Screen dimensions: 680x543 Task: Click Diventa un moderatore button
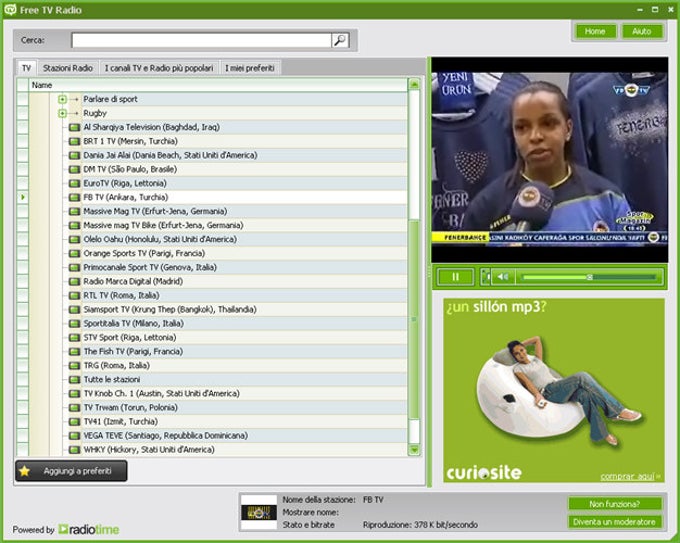tap(615, 522)
